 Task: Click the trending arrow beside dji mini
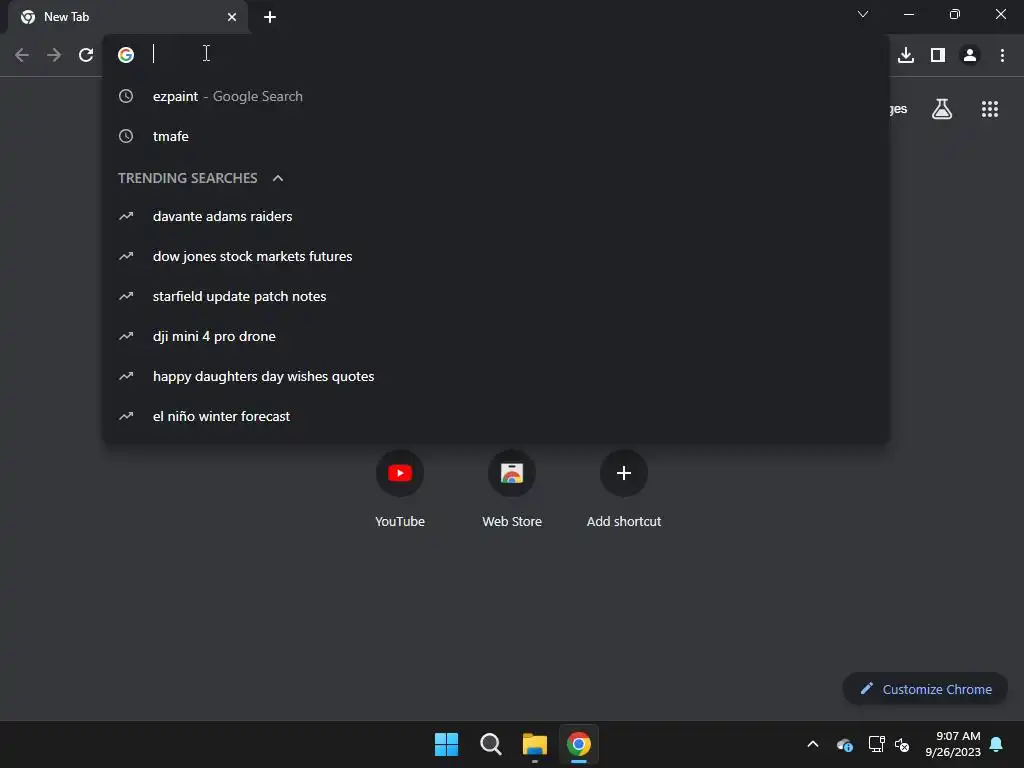(126, 336)
